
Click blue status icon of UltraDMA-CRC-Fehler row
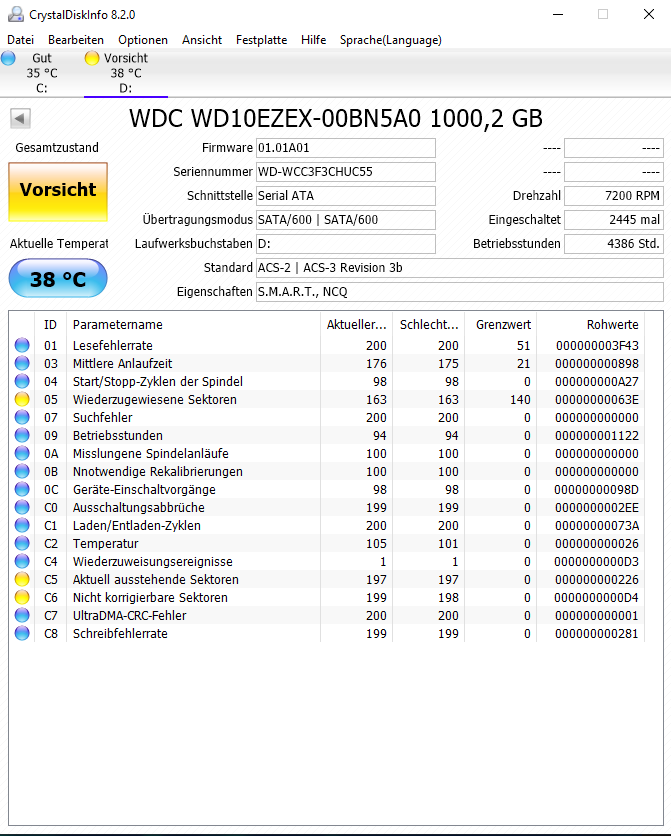point(22,615)
